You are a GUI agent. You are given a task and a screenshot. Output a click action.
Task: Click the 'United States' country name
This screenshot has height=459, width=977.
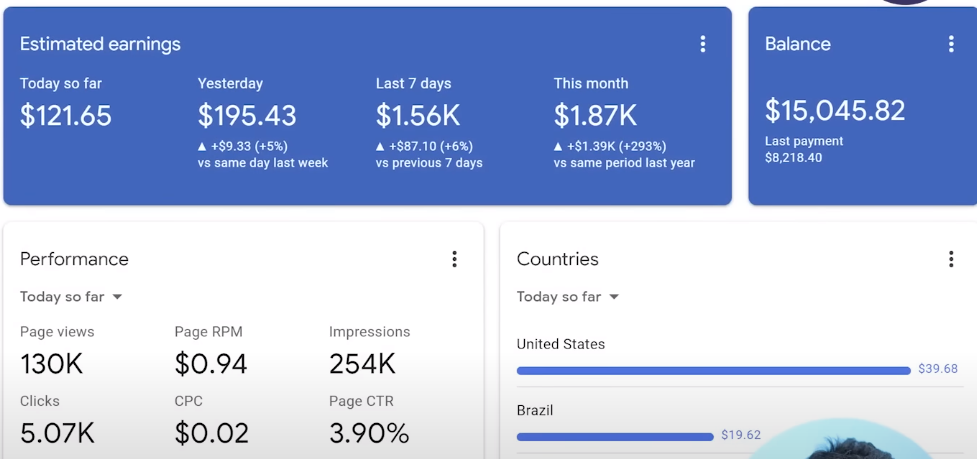561,344
